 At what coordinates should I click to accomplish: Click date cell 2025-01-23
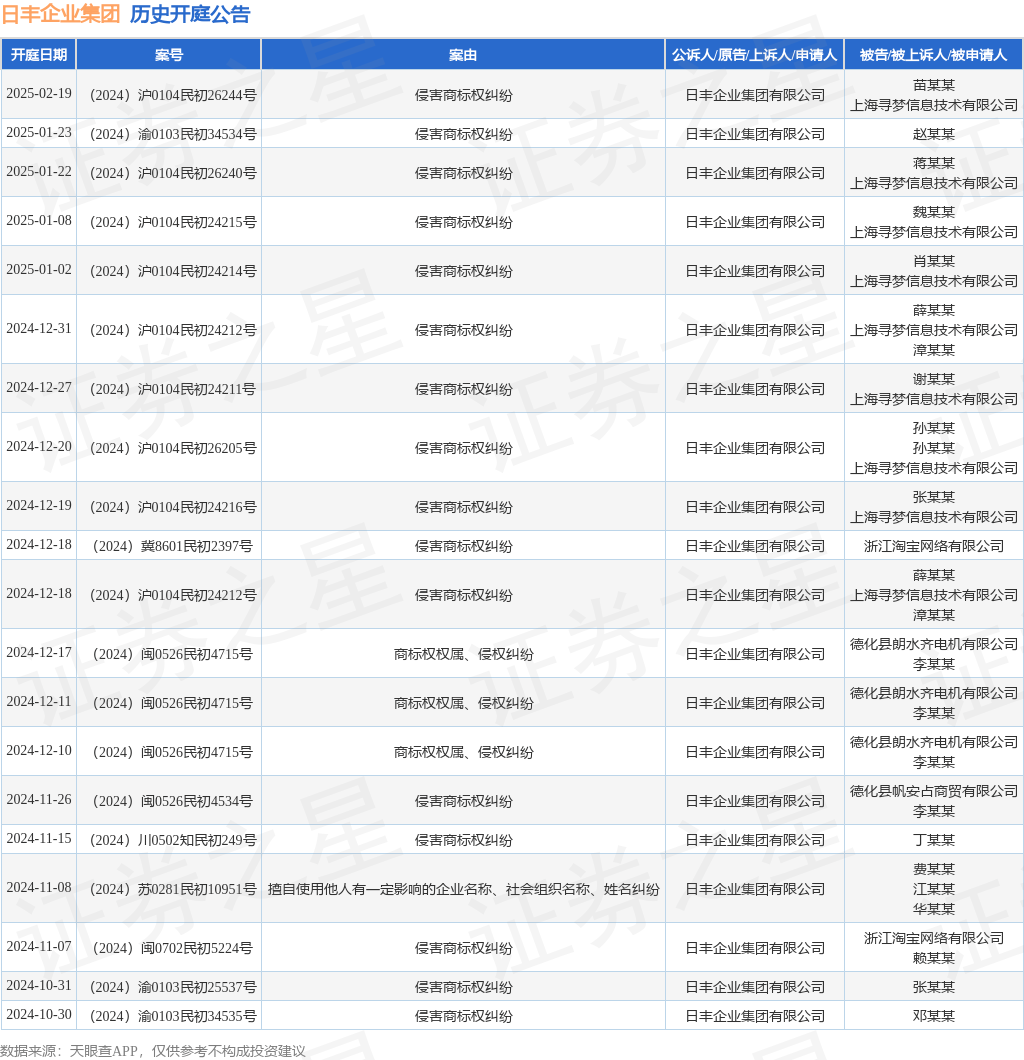click(x=39, y=132)
